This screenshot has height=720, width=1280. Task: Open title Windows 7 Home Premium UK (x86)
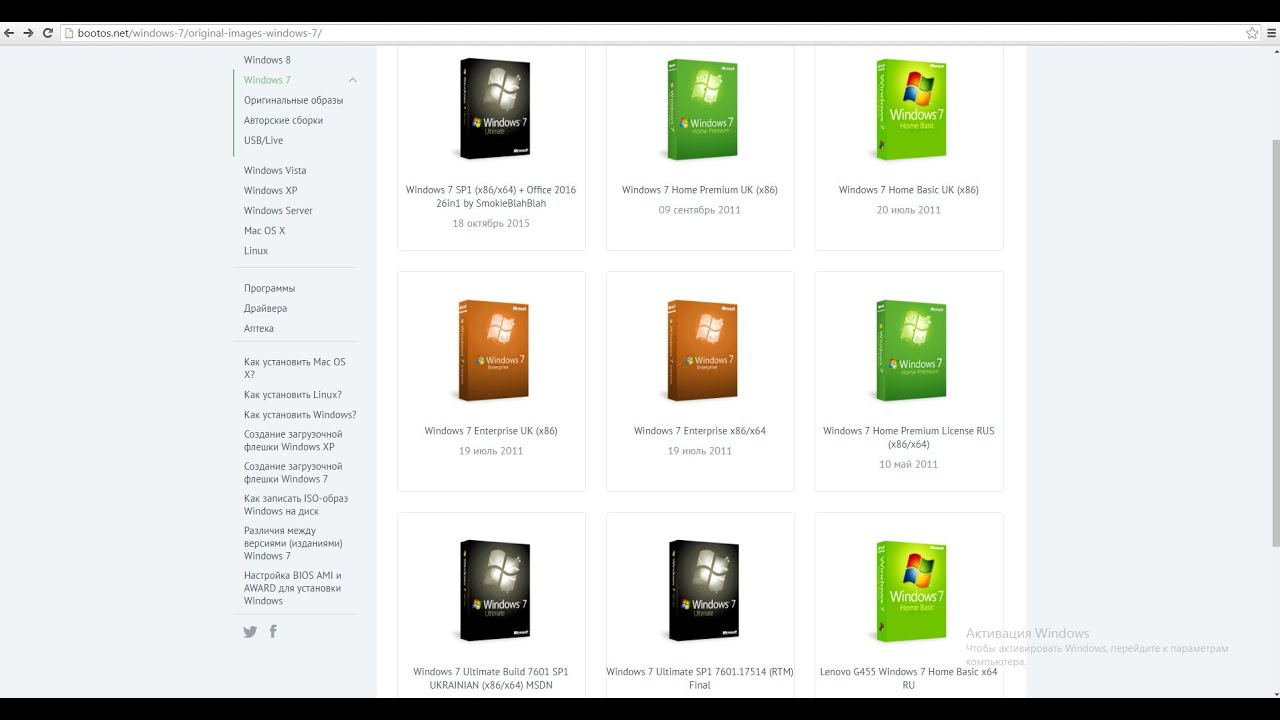click(x=700, y=190)
